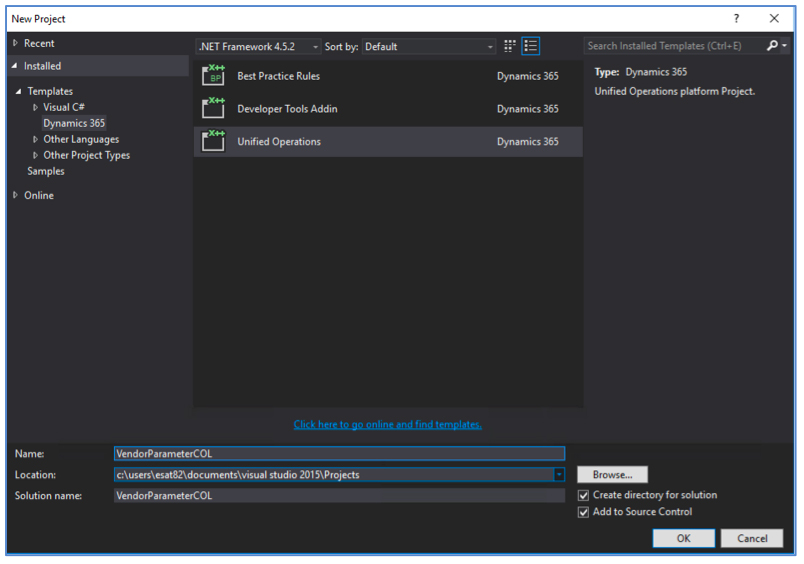
Task: Click the Browse... button
Action: pos(612,475)
